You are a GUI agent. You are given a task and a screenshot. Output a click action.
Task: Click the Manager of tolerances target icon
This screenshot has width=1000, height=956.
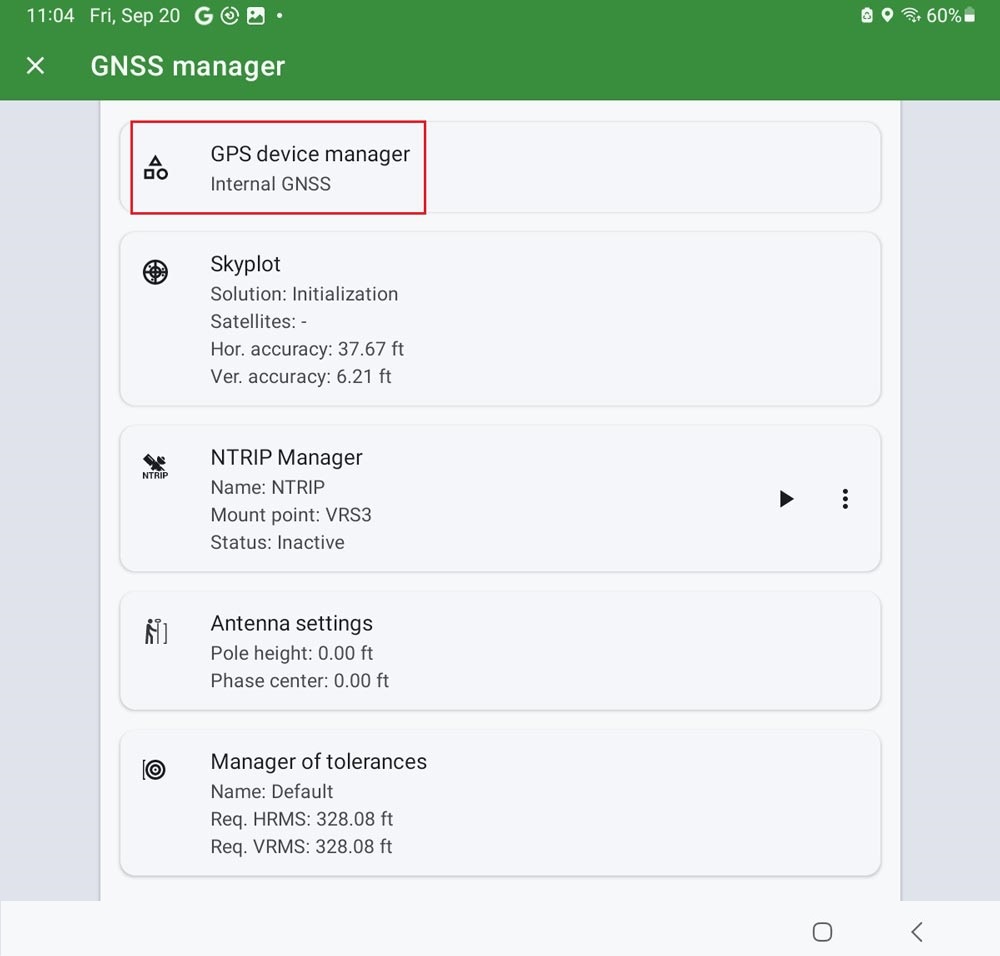pyautogui.click(x=154, y=769)
